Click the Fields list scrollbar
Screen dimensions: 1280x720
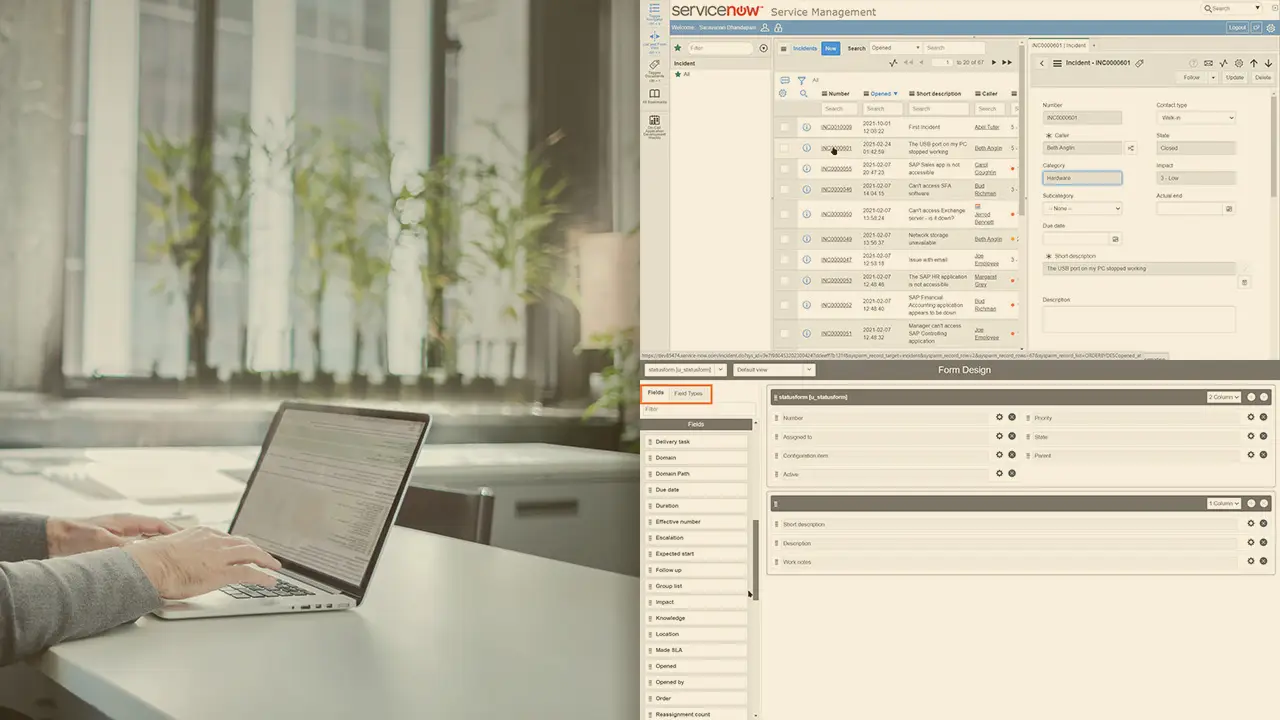pos(755,560)
